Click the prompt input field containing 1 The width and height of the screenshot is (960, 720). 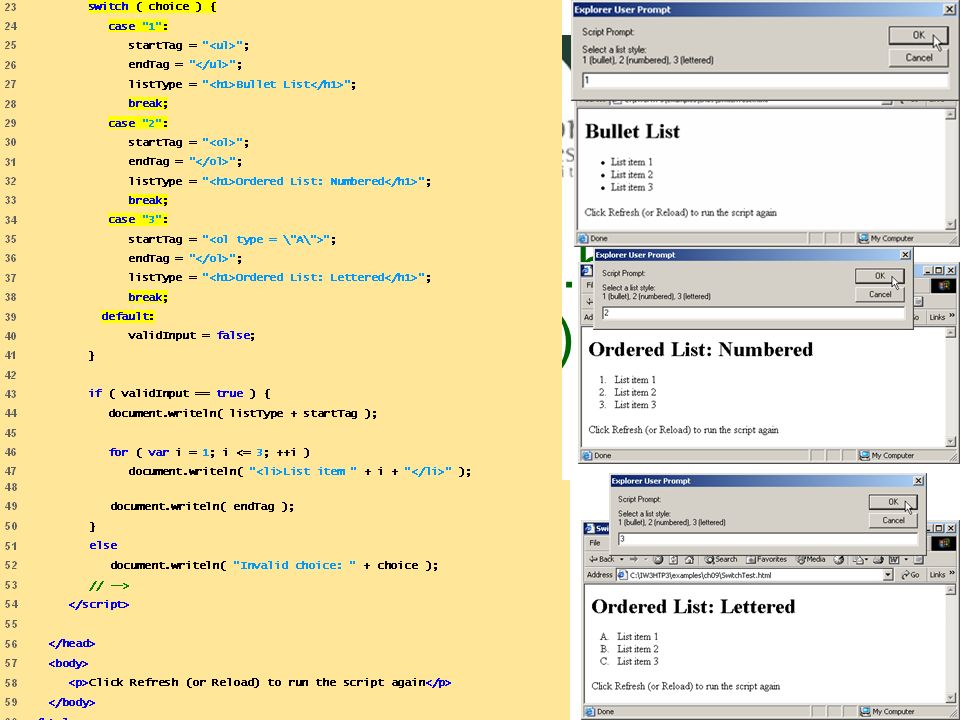pyautogui.click(x=765, y=80)
